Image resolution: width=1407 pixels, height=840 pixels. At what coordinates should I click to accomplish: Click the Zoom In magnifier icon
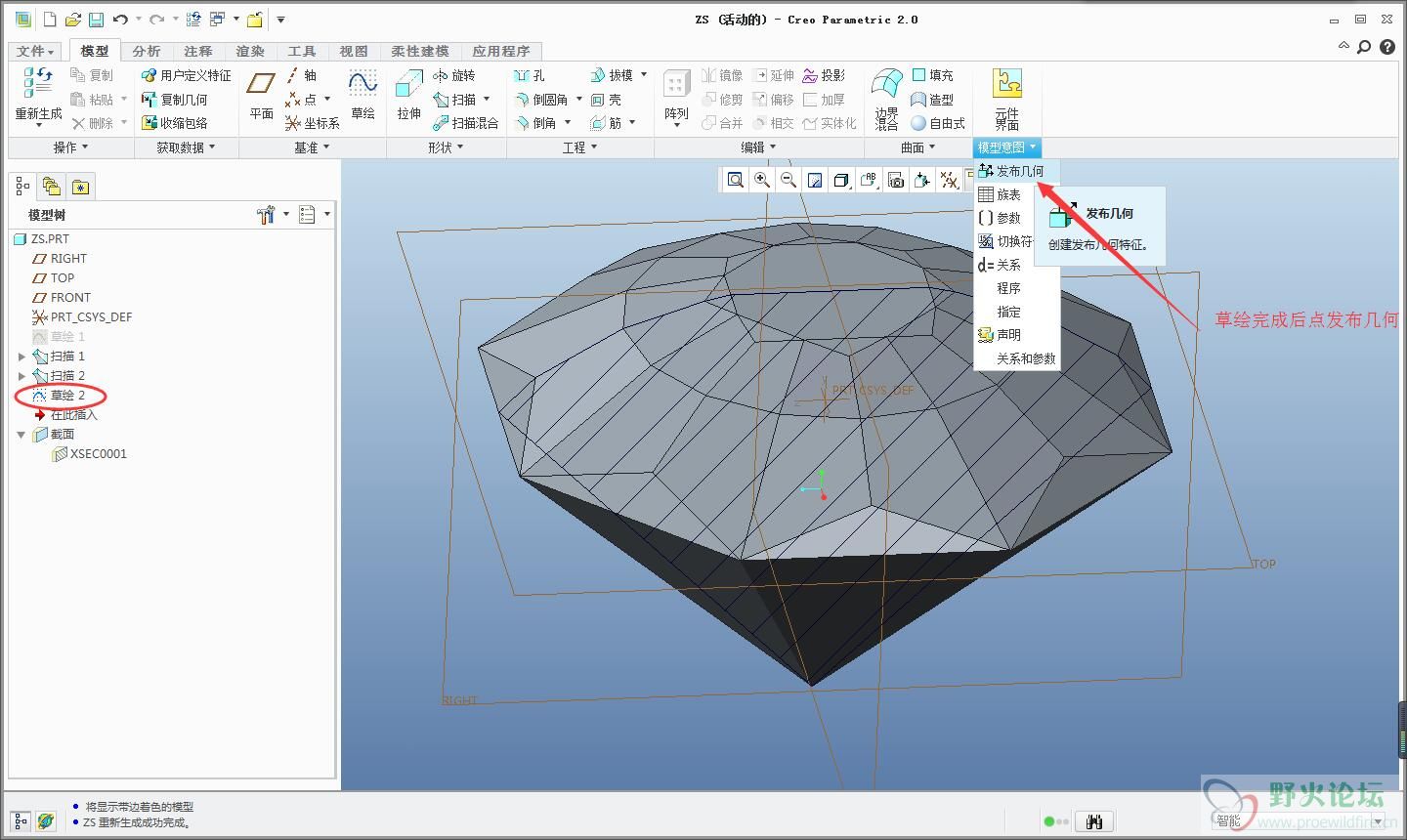(762, 180)
